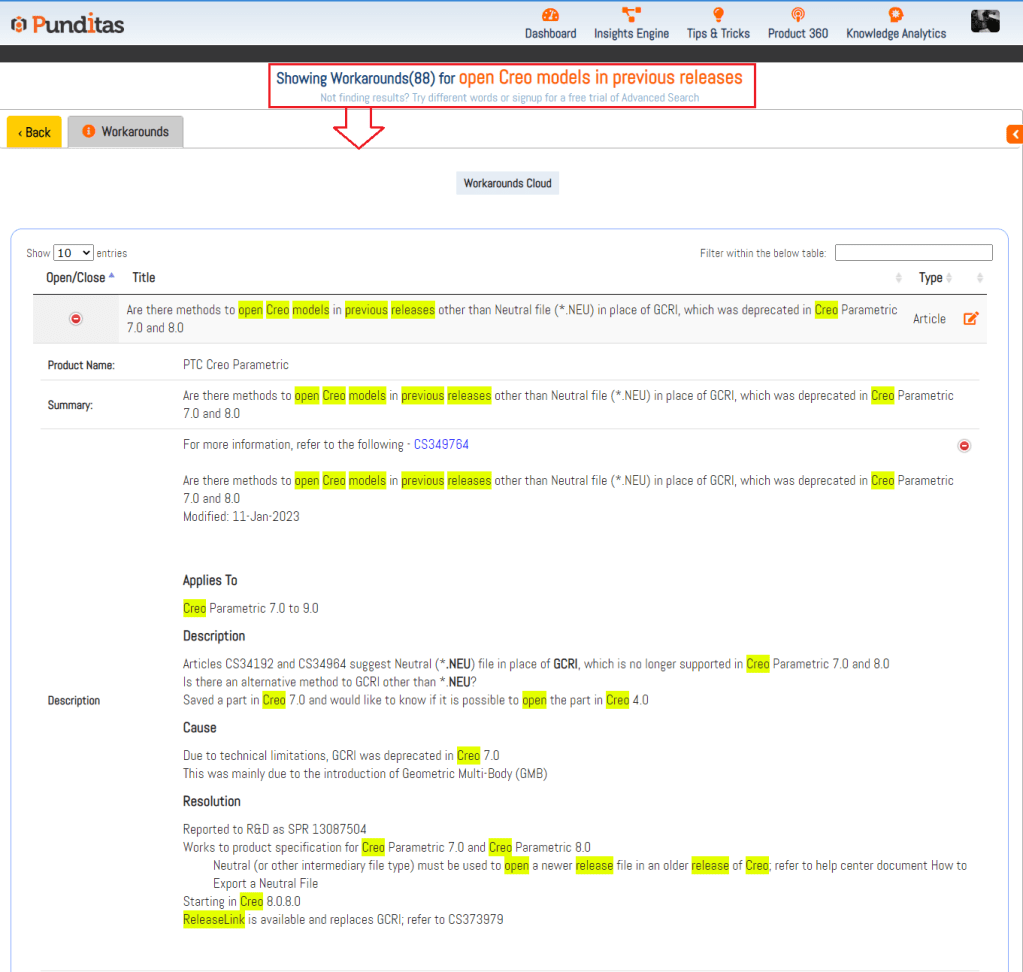Open the Knowledge Analytics icon
The height and width of the screenshot is (972, 1023).
coord(895,15)
